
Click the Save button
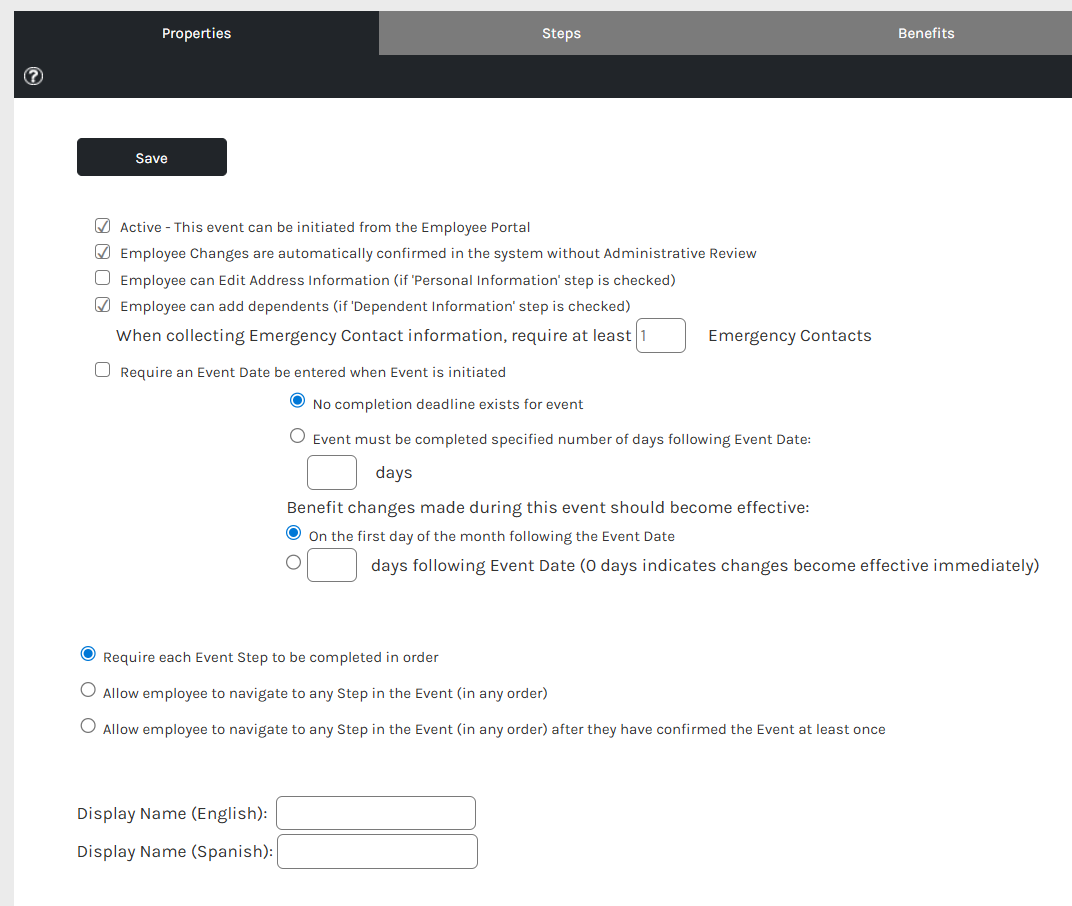point(152,157)
